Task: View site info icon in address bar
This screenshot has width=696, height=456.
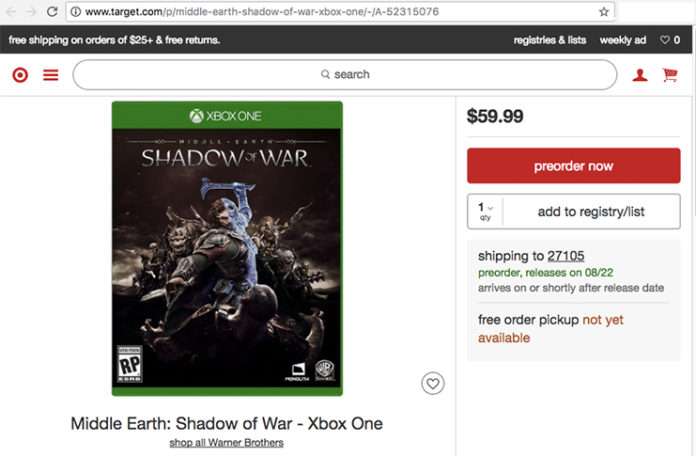Action: click(x=75, y=12)
